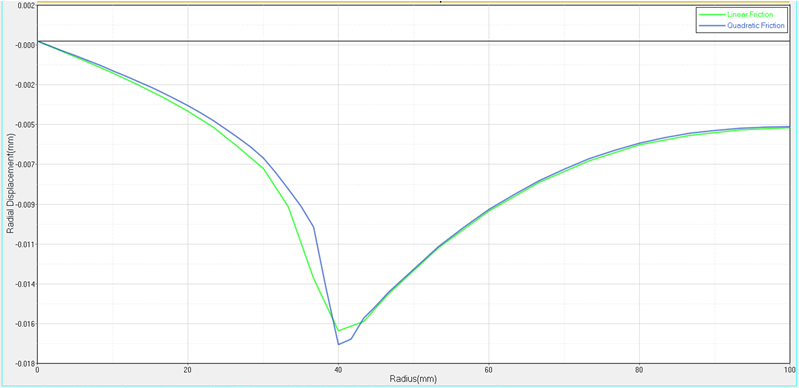Select the Radius(mm) axis title
Viewport: 799px width, 388px height.
pos(413,379)
